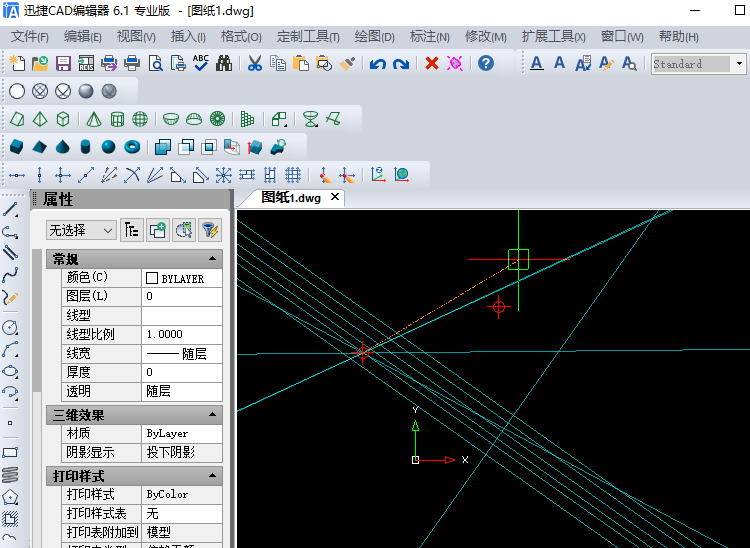Collapse the 常规 properties section
The height and width of the screenshot is (548, 750).
(214, 259)
